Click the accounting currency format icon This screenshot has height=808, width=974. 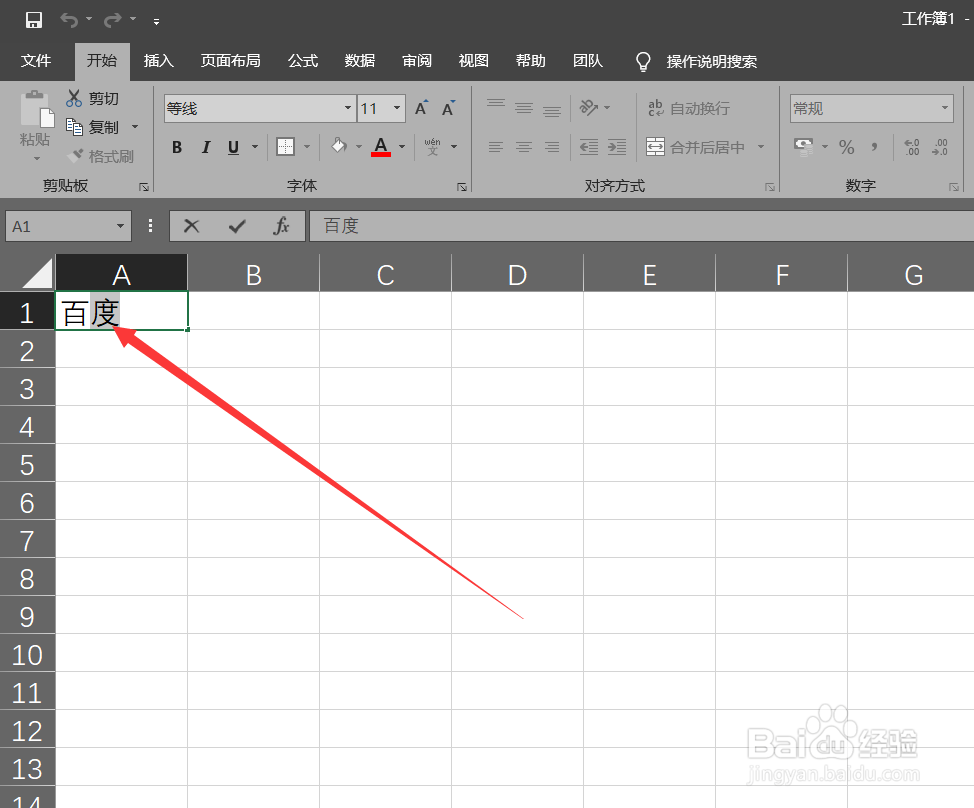coord(804,147)
